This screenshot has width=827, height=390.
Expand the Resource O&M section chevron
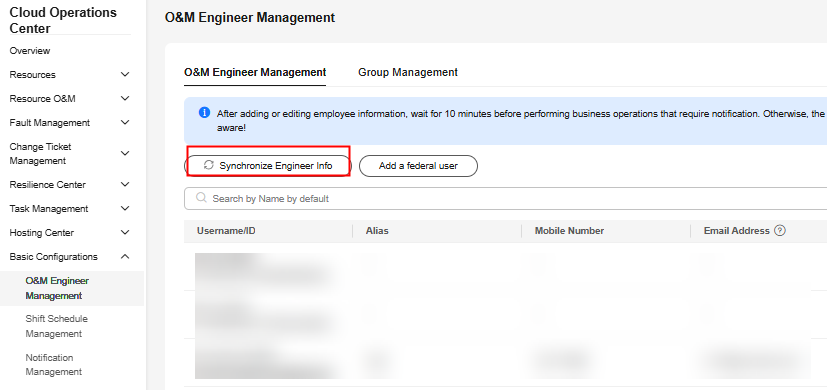tap(125, 99)
